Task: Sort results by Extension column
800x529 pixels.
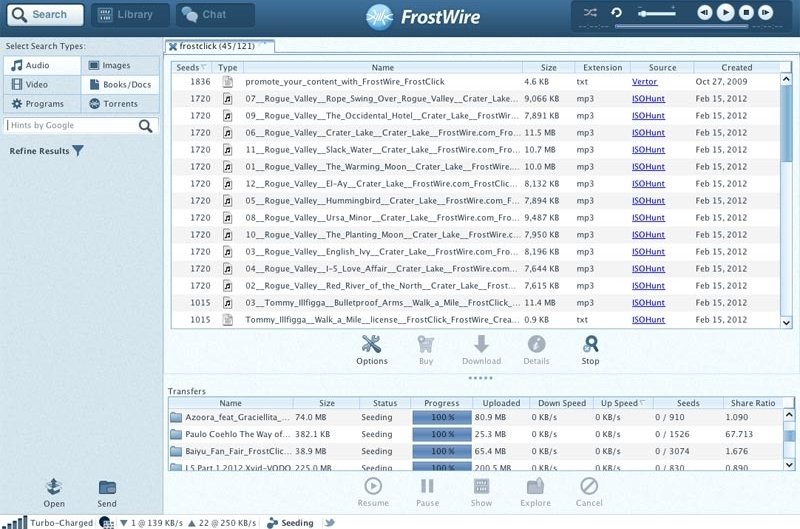Action: point(603,67)
